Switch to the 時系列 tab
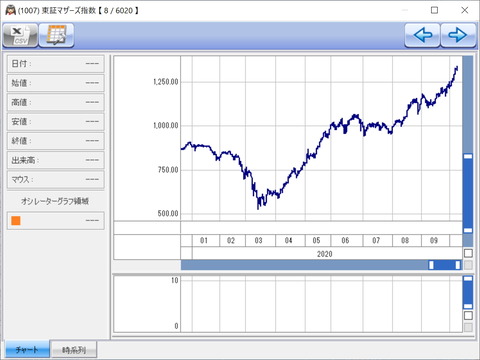The image size is (480, 360). pos(74,350)
